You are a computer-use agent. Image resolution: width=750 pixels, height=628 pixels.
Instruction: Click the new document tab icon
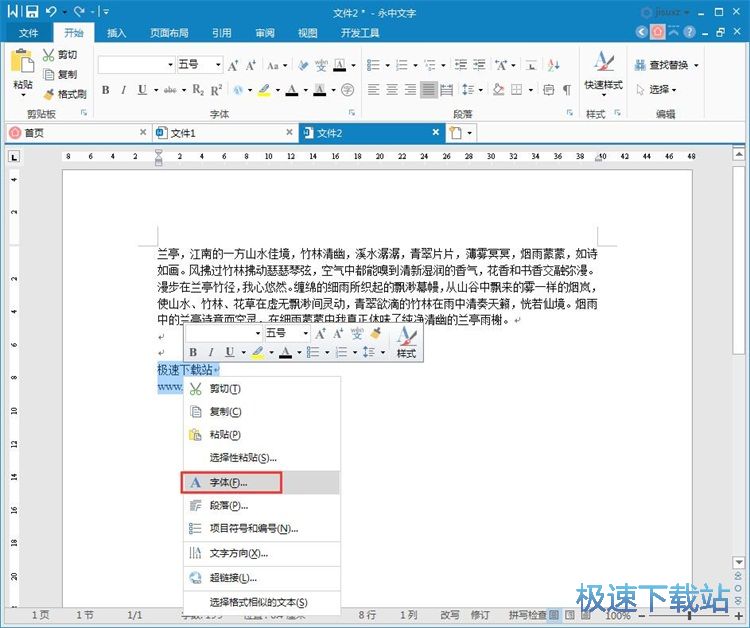coord(456,132)
